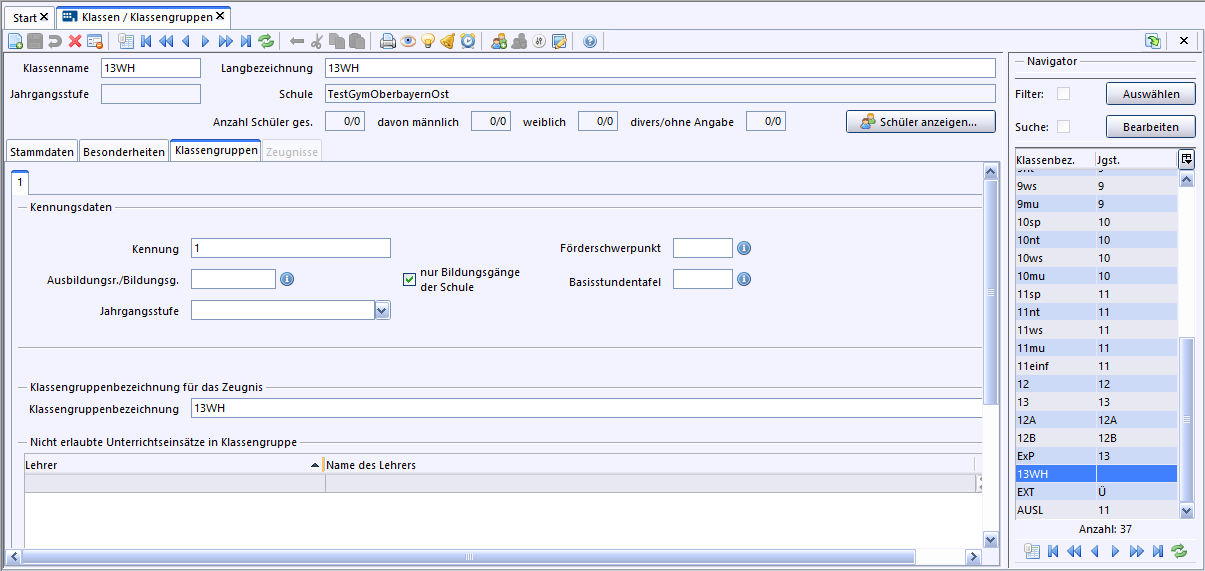Select class 9mu in Navigator list
Image resolution: width=1205 pixels, height=571 pixels.
click(x=1095, y=204)
